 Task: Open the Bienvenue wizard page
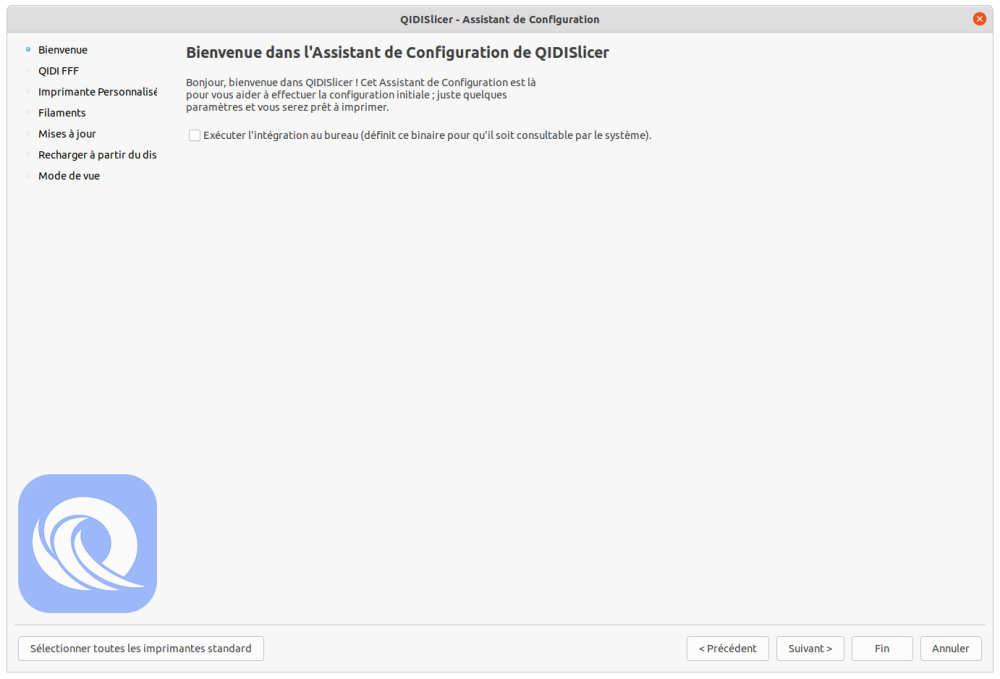62,50
